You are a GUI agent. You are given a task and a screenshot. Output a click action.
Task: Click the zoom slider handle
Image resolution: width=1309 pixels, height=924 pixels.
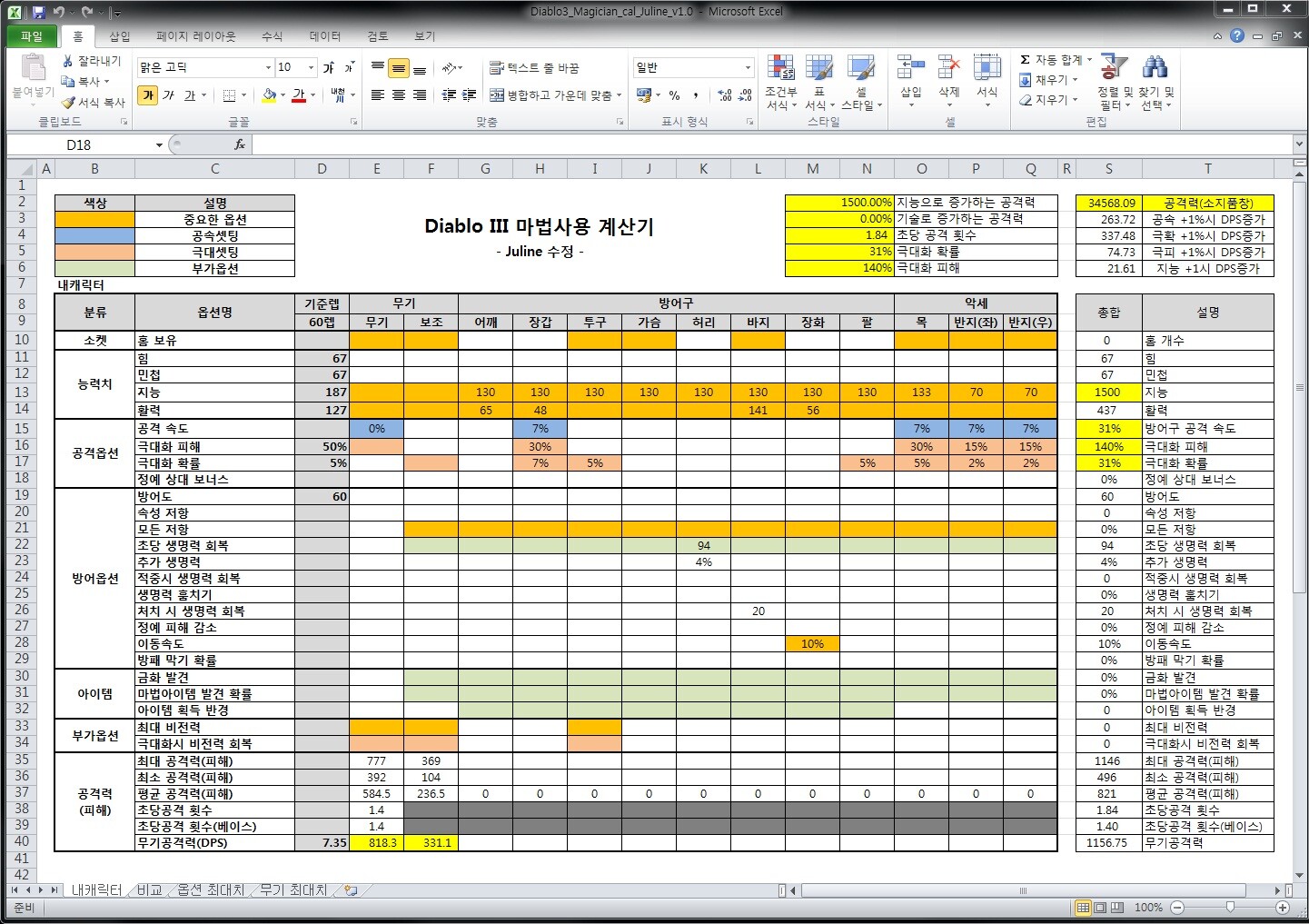1230,908
